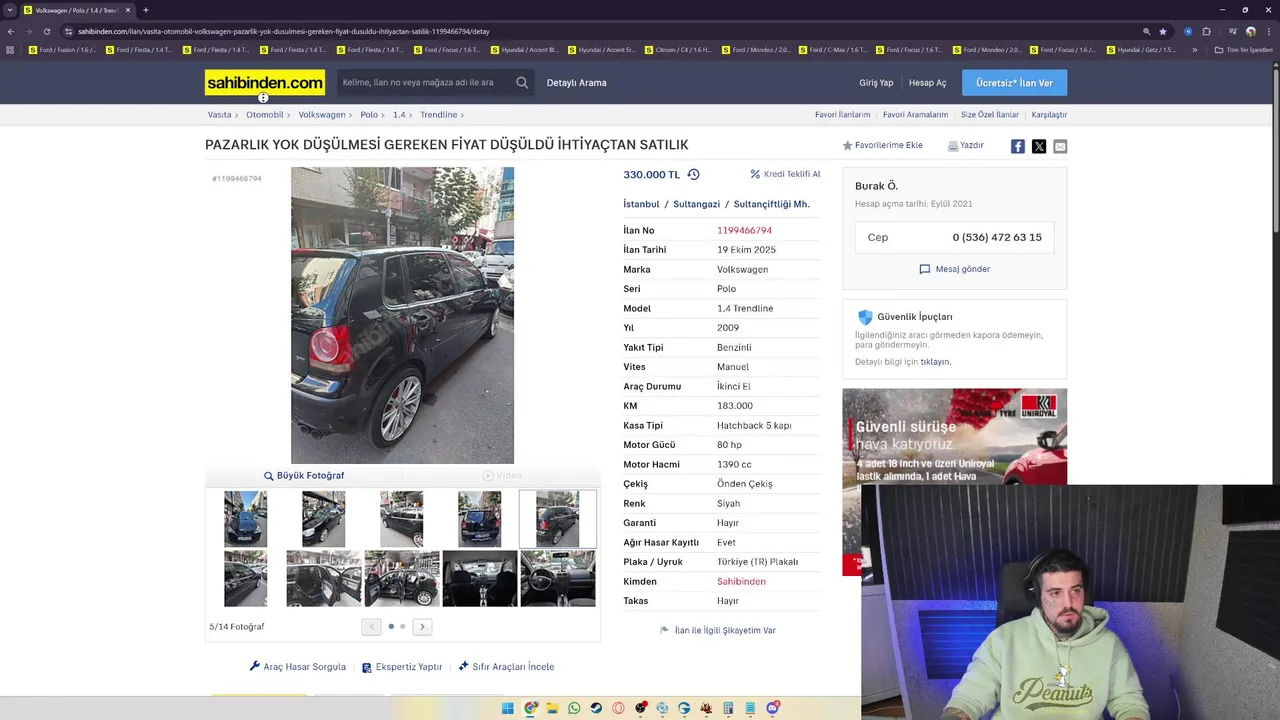Click İstanbul location link

click(x=641, y=204)
